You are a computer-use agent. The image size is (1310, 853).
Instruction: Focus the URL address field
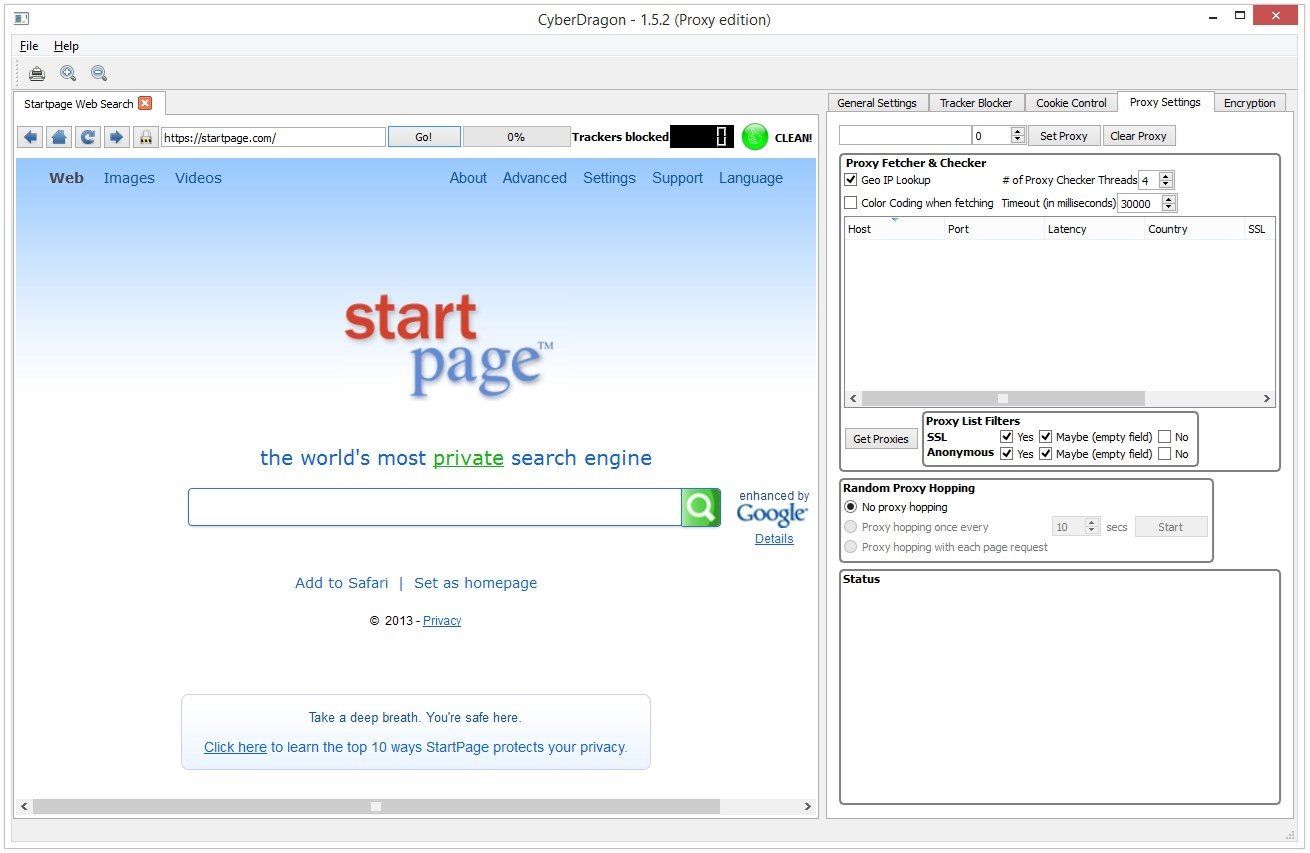click(x=273, y=137)
